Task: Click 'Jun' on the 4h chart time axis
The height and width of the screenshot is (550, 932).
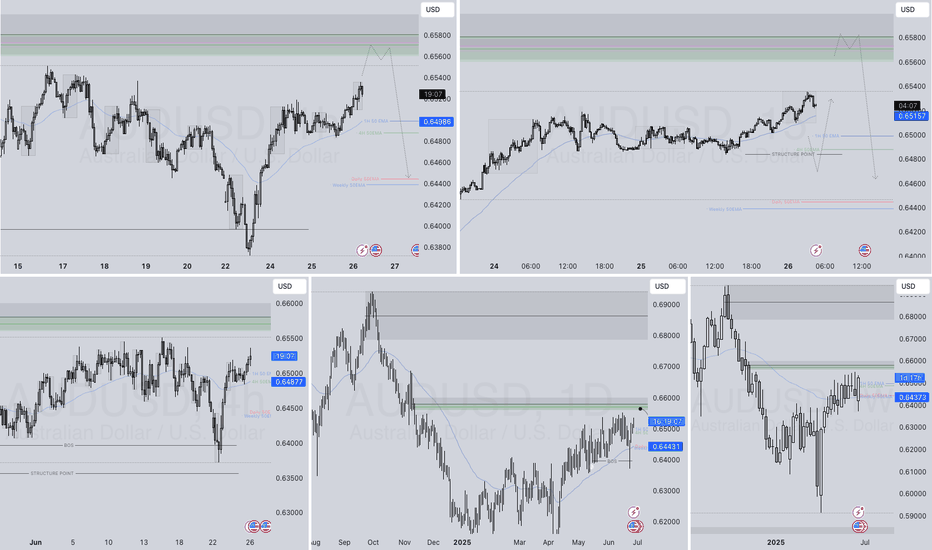Action: [36, 542]
